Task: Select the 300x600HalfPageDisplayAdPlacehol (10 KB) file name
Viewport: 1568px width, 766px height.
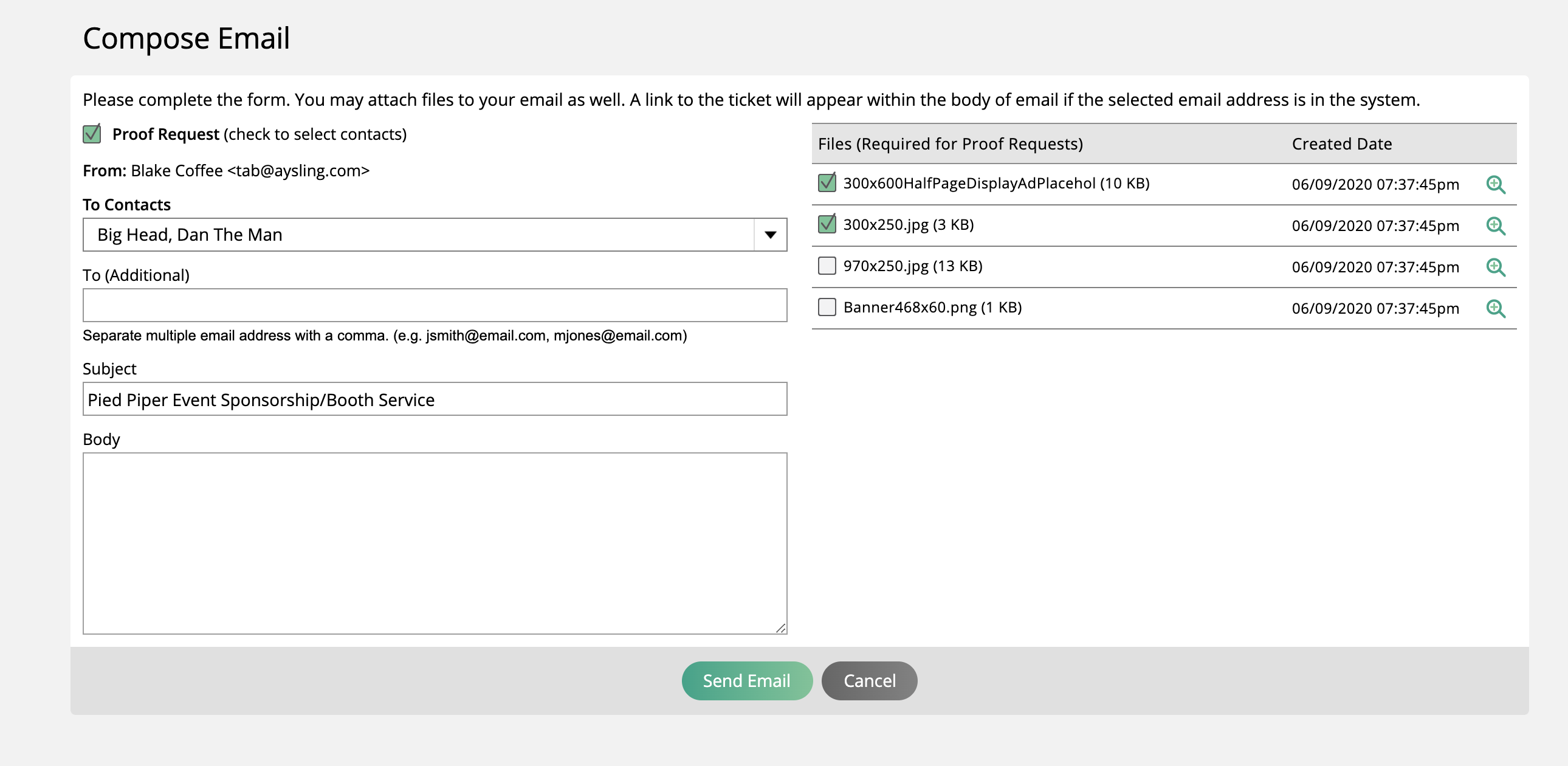Action: [996, 183]
